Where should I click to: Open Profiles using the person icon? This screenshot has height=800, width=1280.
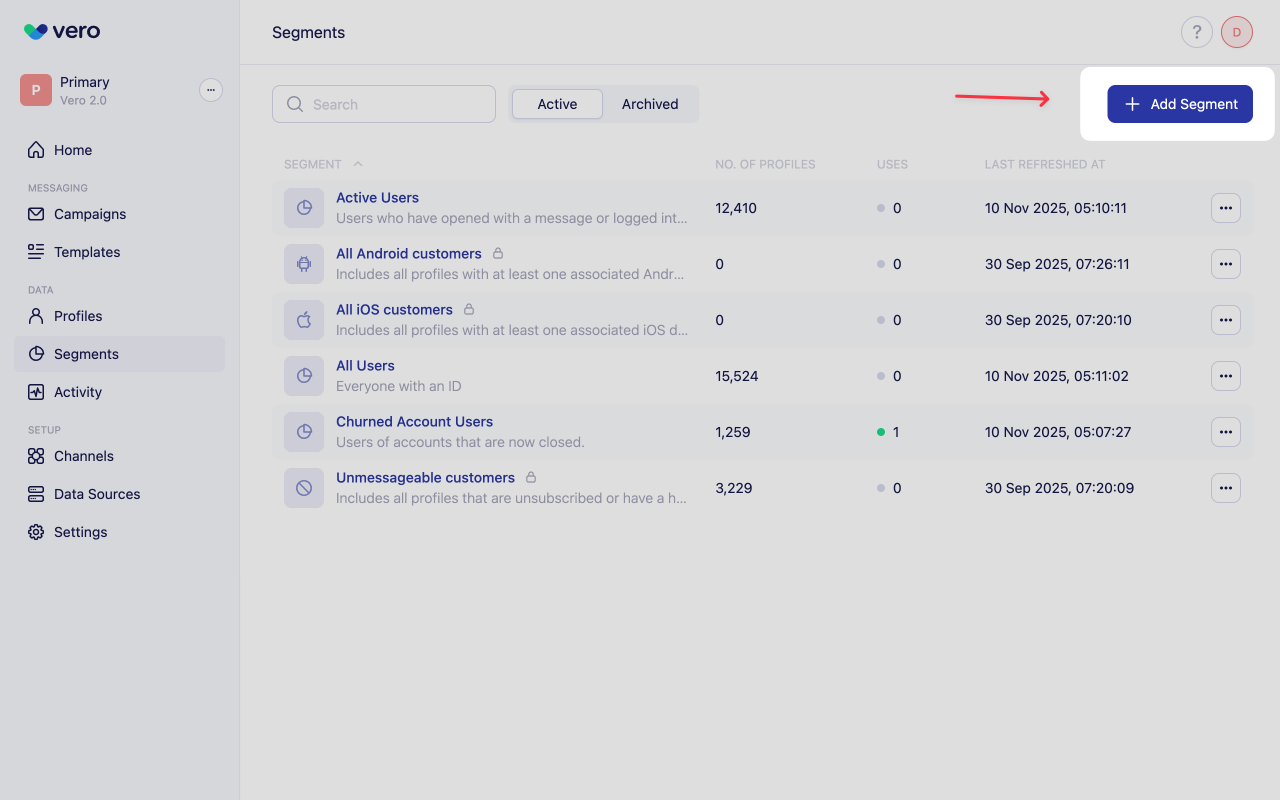tap(35, 316)
